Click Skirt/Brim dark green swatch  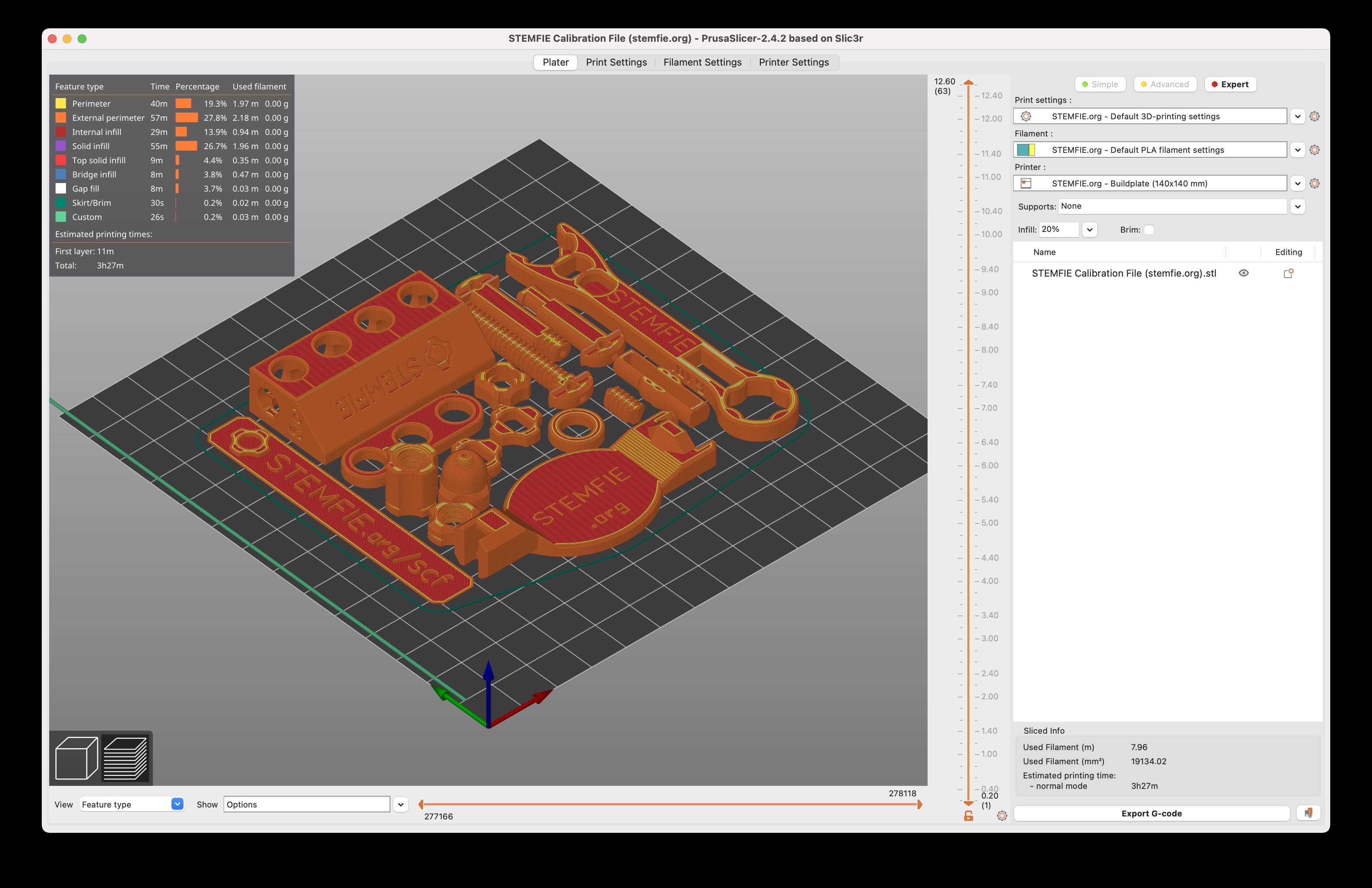pos(60,203)
